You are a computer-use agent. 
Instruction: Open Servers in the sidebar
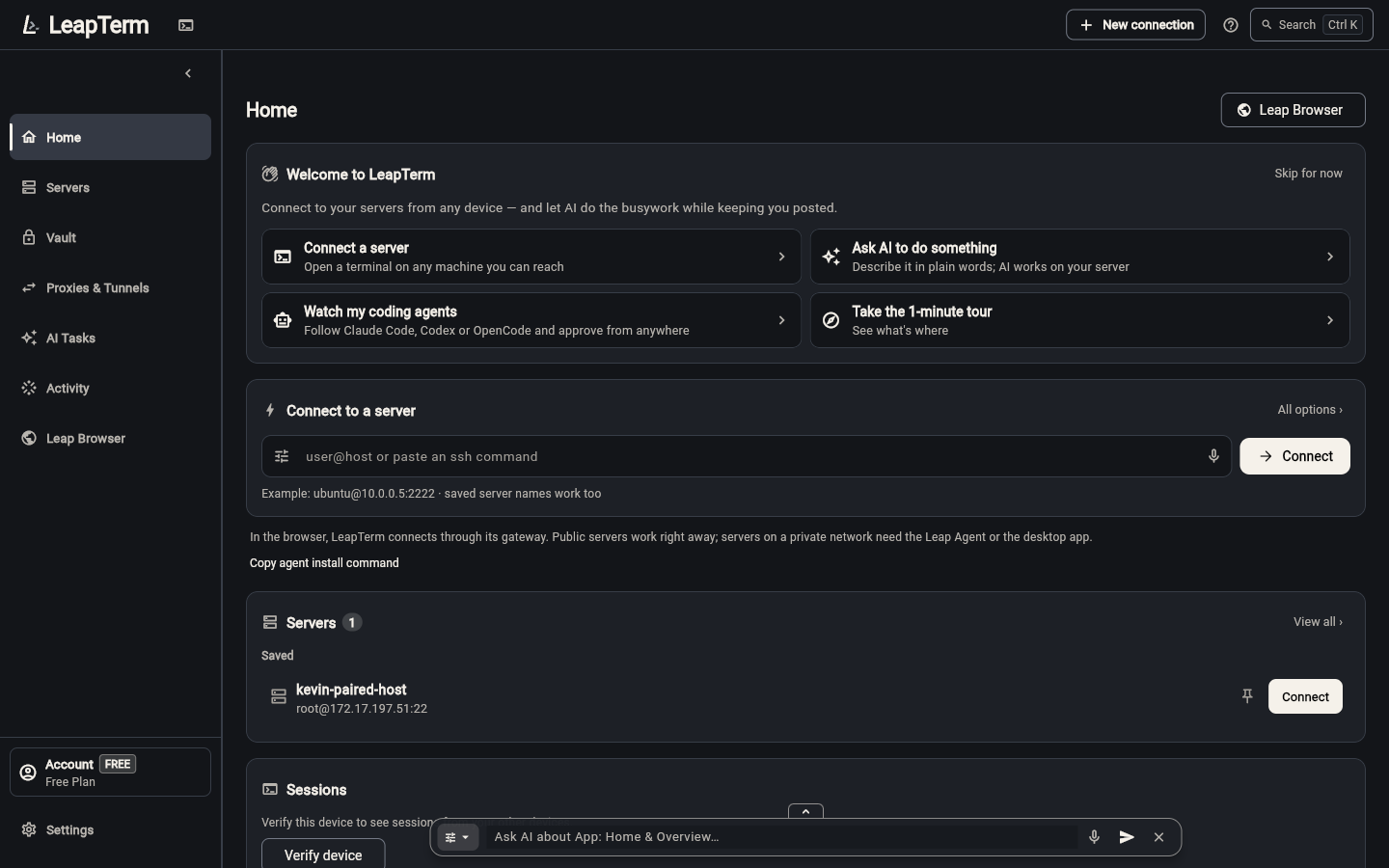[111, 187]
